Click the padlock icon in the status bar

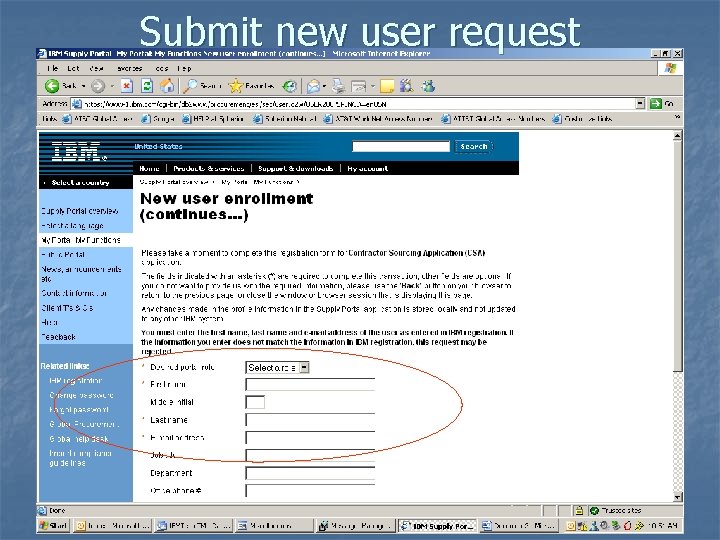579,510
